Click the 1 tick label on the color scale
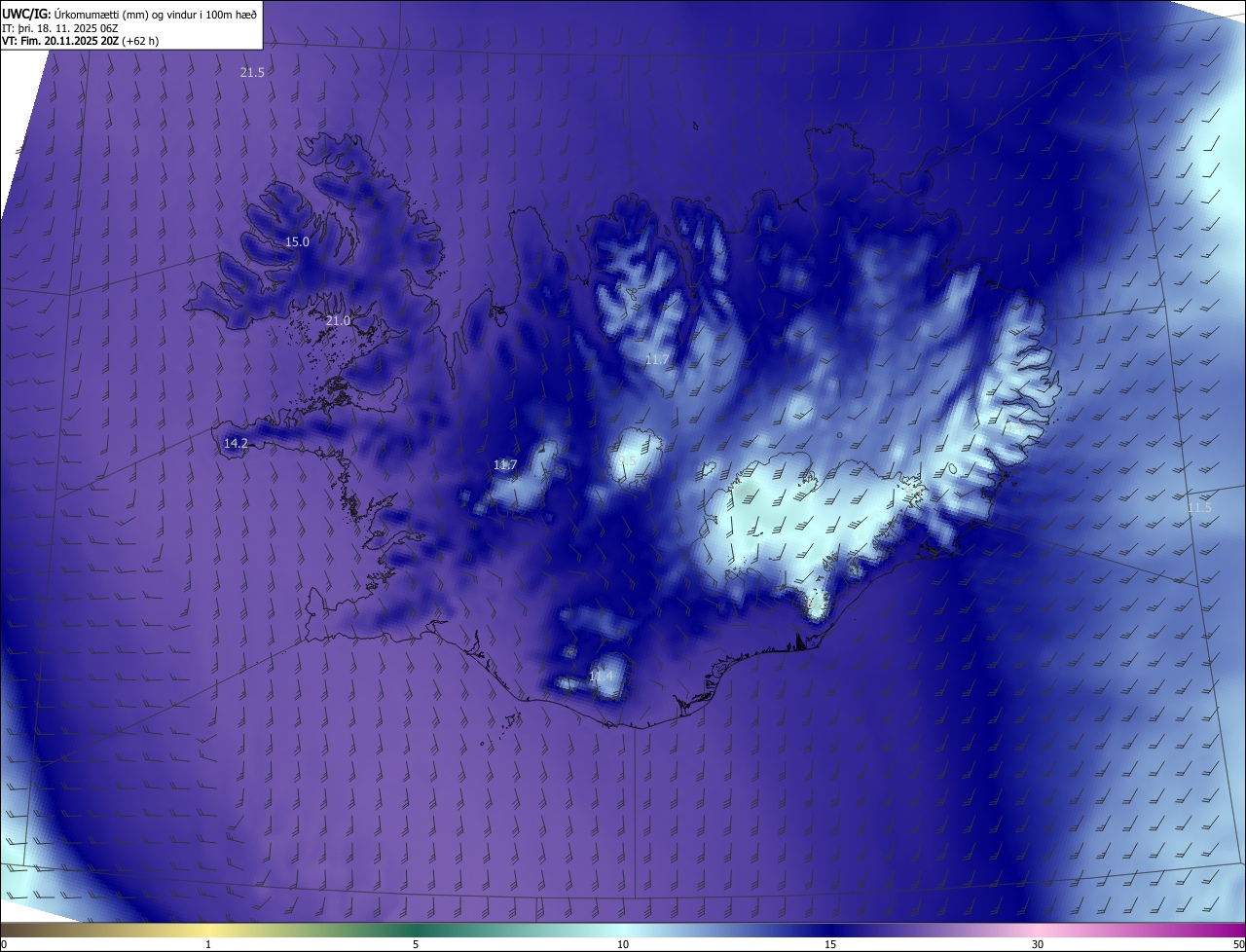 coord(208,944)
